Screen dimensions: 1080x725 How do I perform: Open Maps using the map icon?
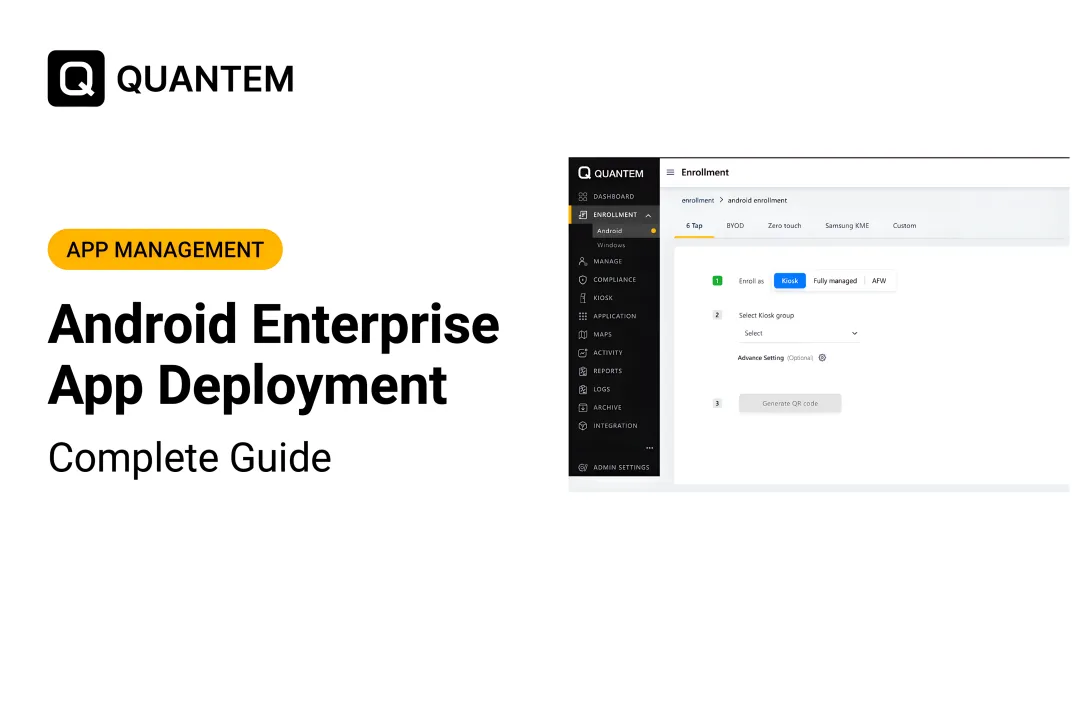click(x=583, y=334)
